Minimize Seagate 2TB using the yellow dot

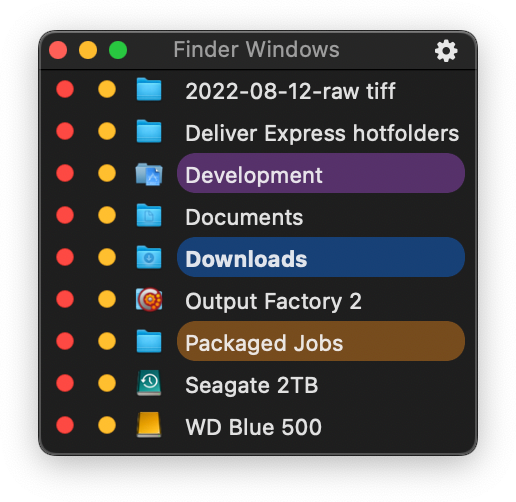(107, 383)
